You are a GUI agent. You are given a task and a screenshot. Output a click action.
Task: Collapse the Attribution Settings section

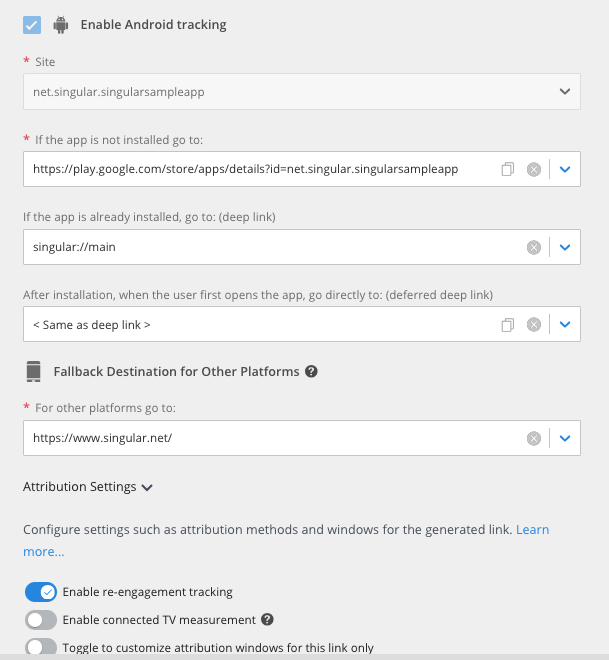coord(88,487)
